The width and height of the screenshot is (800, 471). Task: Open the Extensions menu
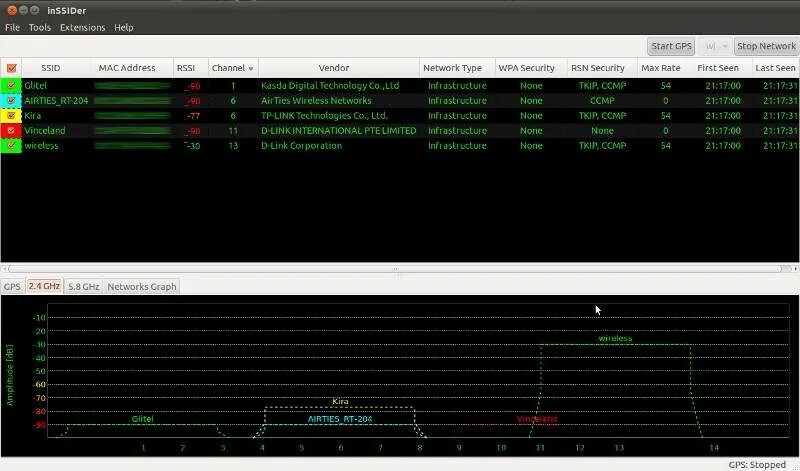(83, 28)
